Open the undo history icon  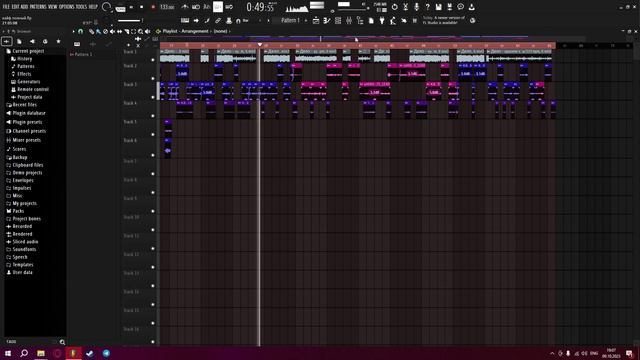394,7
